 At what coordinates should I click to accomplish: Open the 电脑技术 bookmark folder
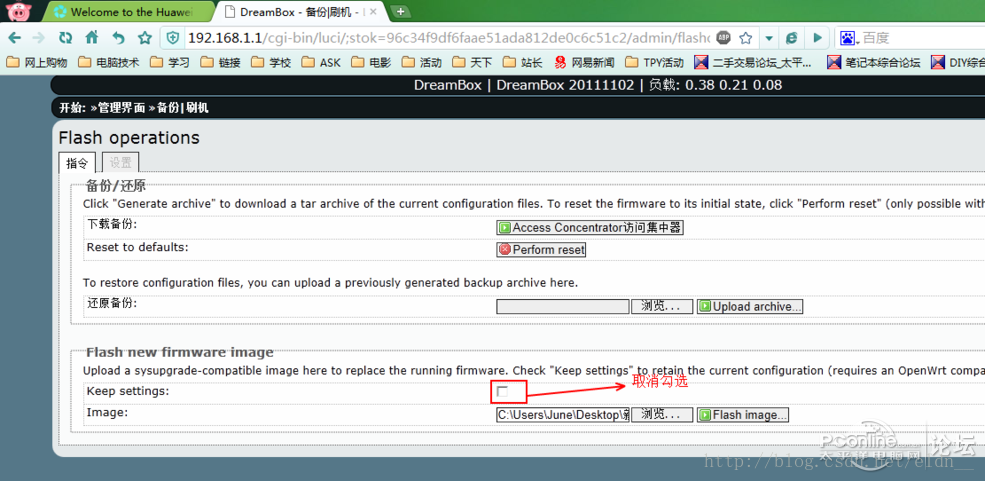pos(108,62)
